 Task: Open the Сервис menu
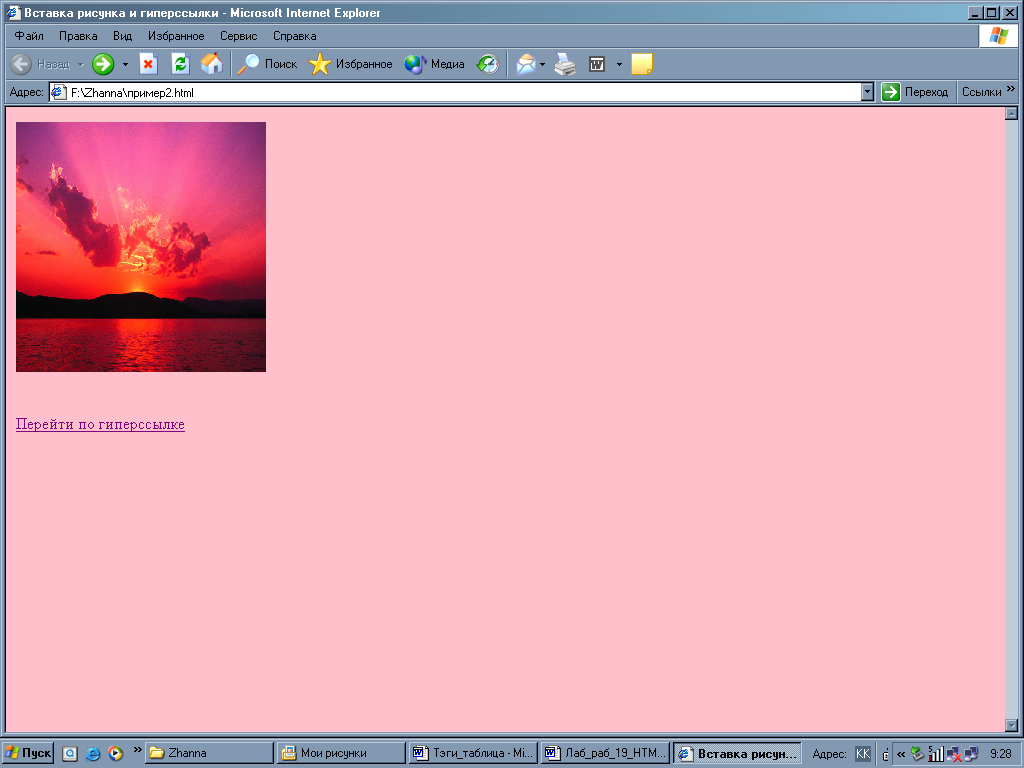(238, 36)
